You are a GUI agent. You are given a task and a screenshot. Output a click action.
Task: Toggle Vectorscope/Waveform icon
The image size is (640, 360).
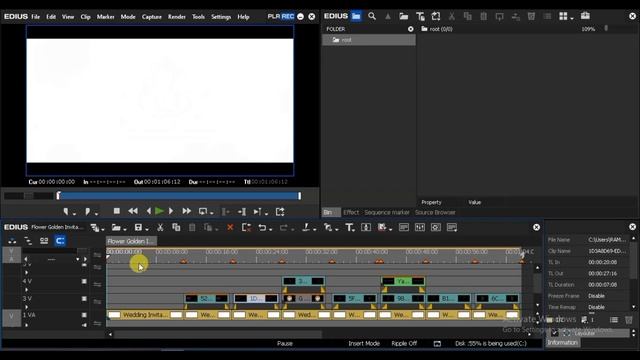pyautogui.click(x=436, y=227)
